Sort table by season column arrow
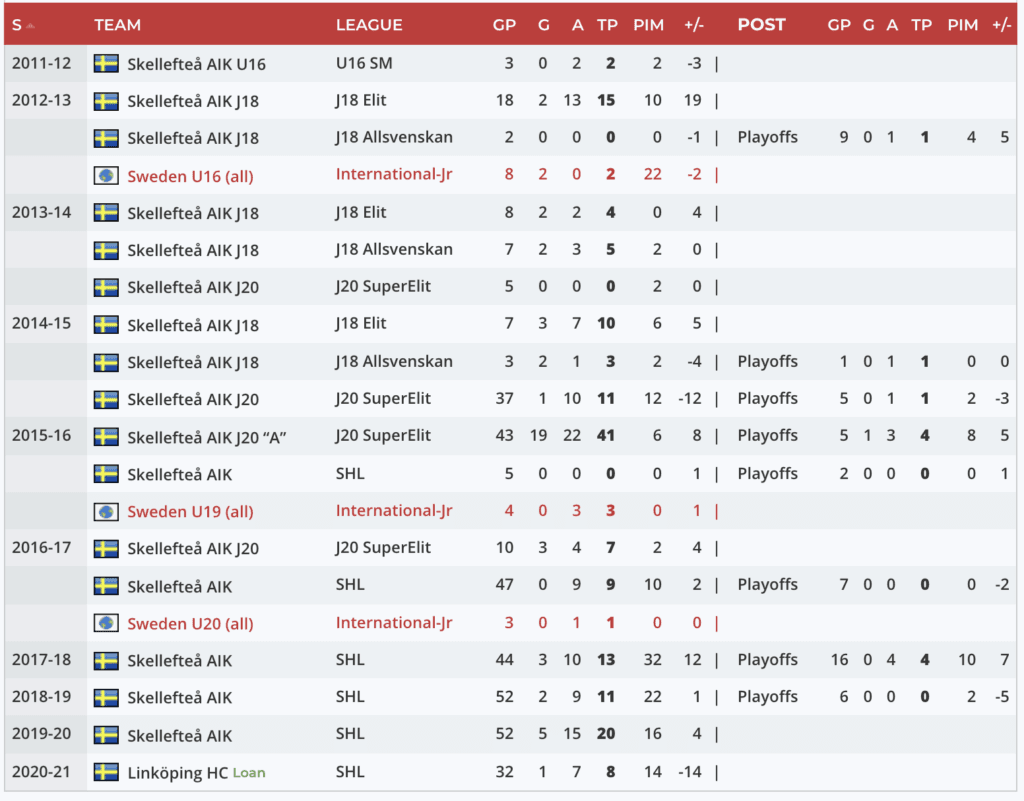 [x=31, y=25]
